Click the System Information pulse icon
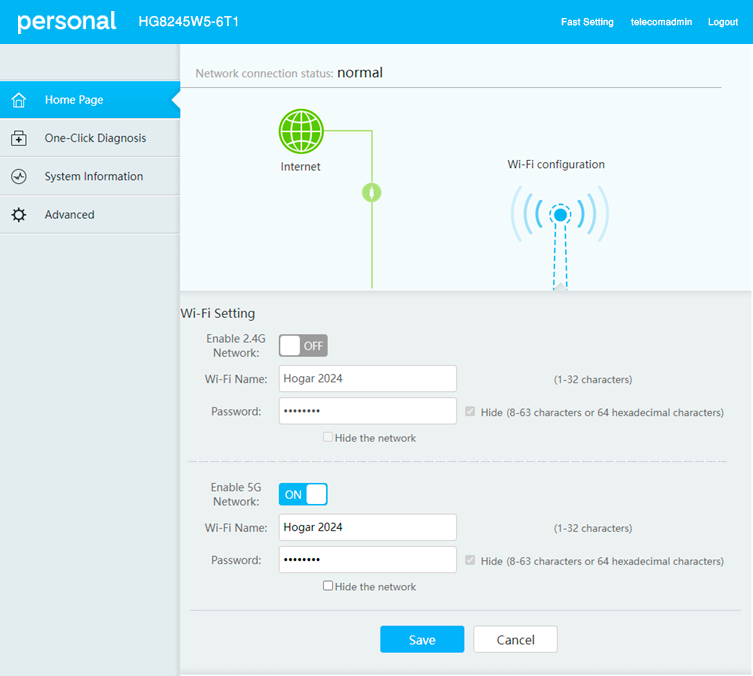The width and height of the screenshot is (753, 676). (x=18, y=177)
